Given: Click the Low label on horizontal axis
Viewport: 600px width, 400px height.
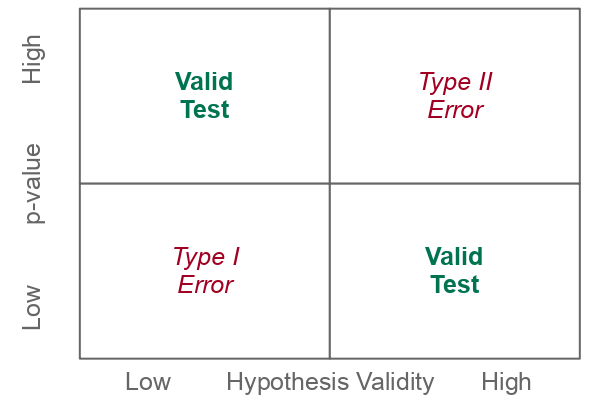Looking at the screenshot, I should (x=148, y=382).
